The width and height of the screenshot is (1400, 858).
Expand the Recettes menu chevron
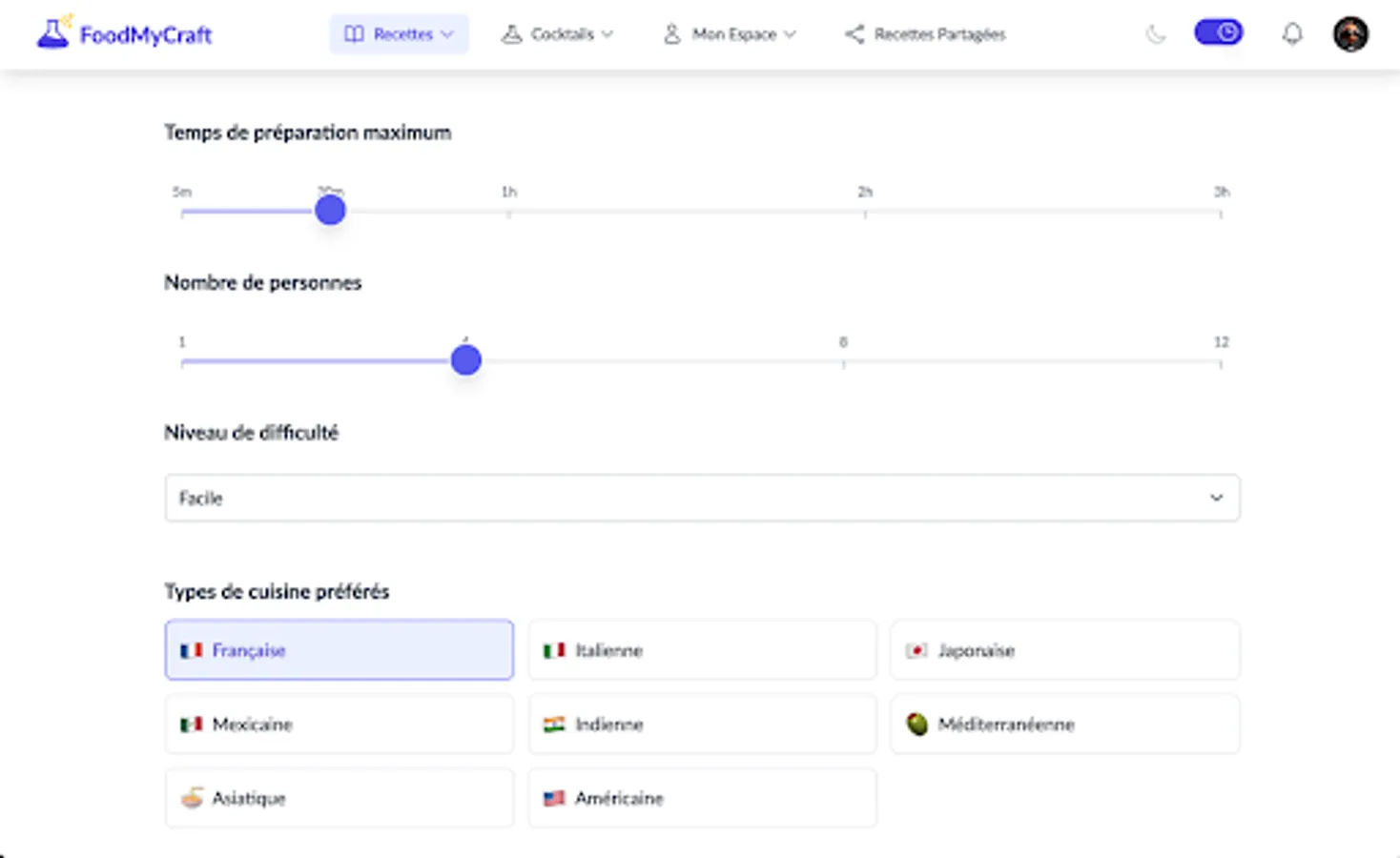click(447, 34)
